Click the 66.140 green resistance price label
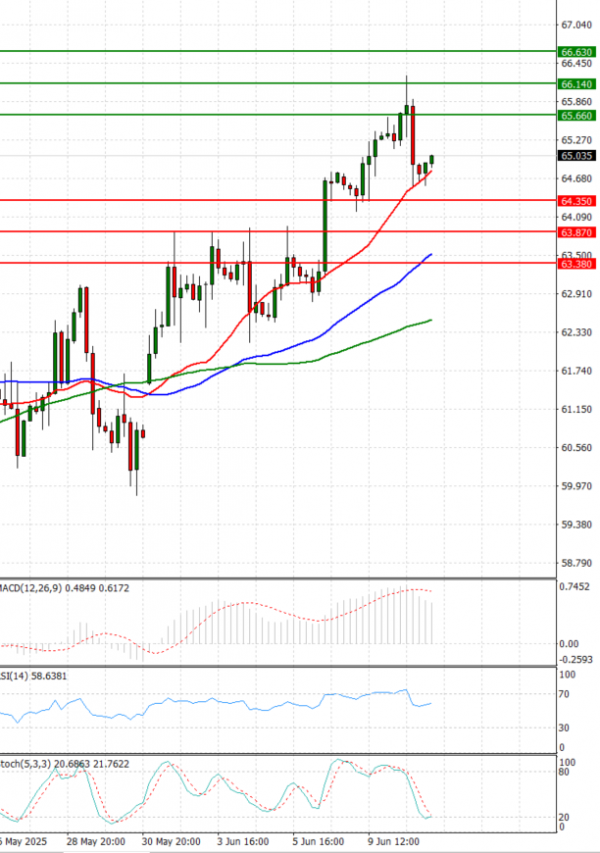Image resolution: width=600 pixels, height=853 pixels. tap(576, 85)
